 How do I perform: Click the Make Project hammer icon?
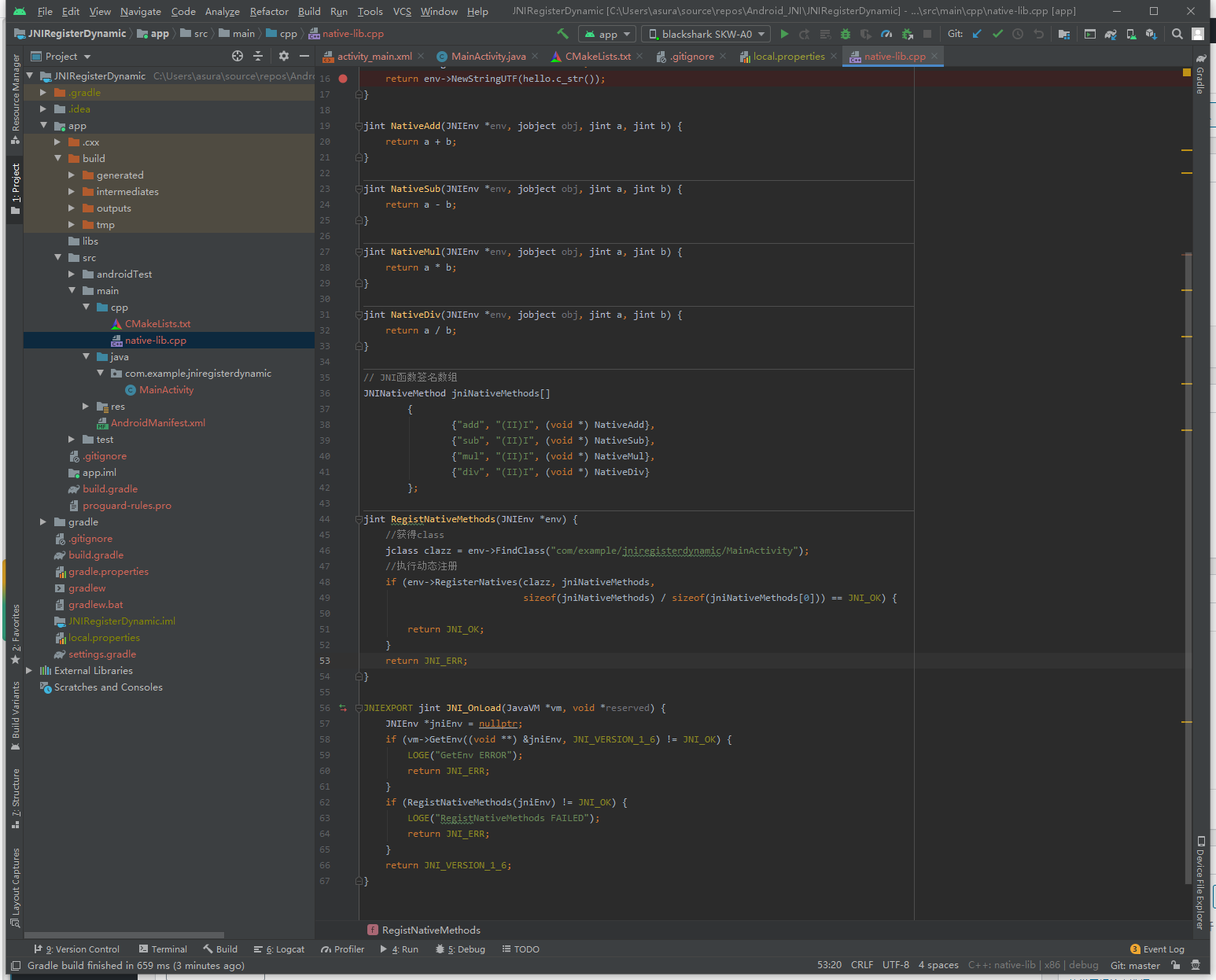[562, 34]
